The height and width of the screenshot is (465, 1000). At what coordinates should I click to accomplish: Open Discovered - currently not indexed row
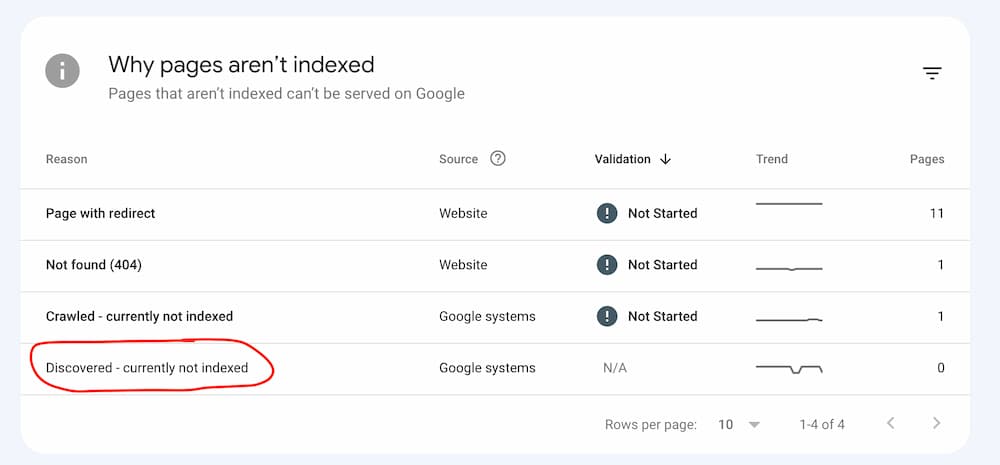(495, 369)
